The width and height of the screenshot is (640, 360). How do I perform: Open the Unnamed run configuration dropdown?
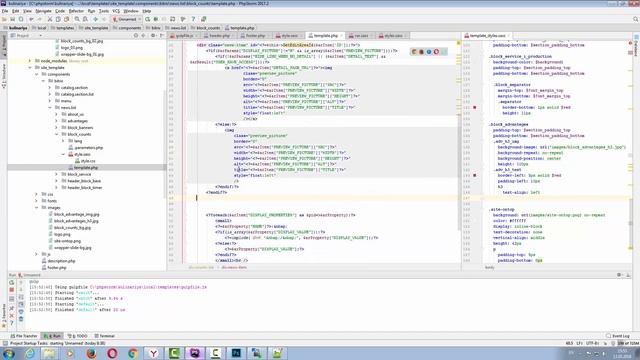click(x=127, y=19)
